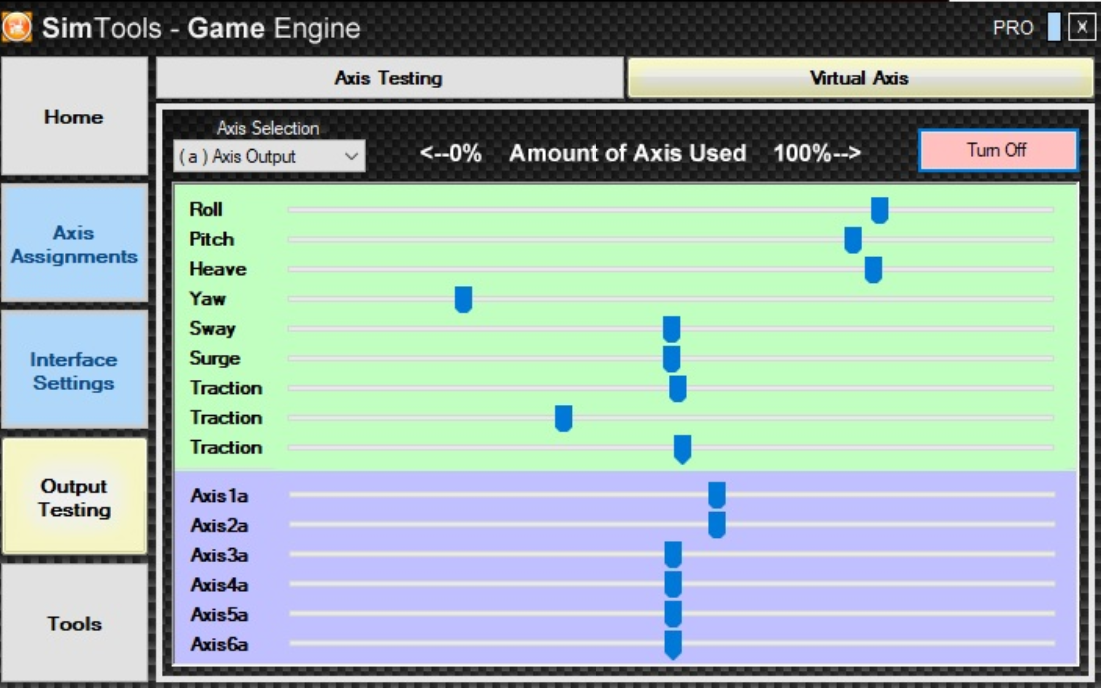This screenshot has height=688, width=1101.
Task: Click the PRO label in title bar
Action: coord(1013,28)
